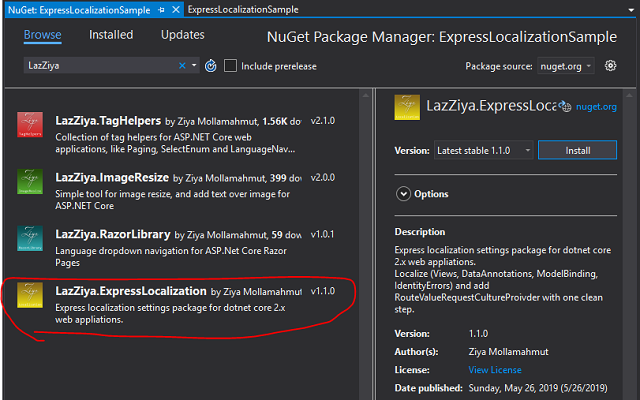
Task: Click the LazZiya.ImageResize package icon
Action: 29,182
